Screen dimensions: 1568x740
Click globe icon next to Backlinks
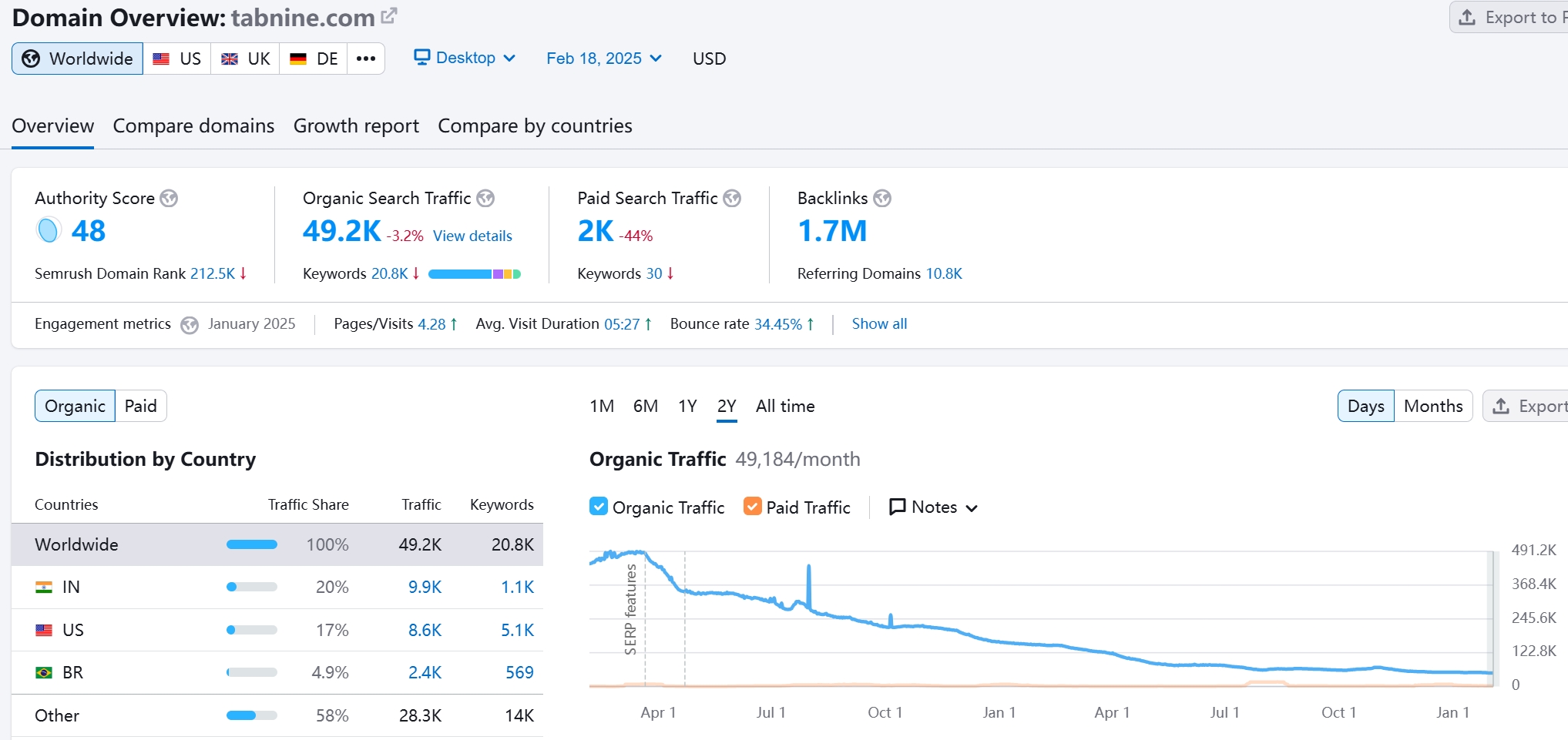882,199
